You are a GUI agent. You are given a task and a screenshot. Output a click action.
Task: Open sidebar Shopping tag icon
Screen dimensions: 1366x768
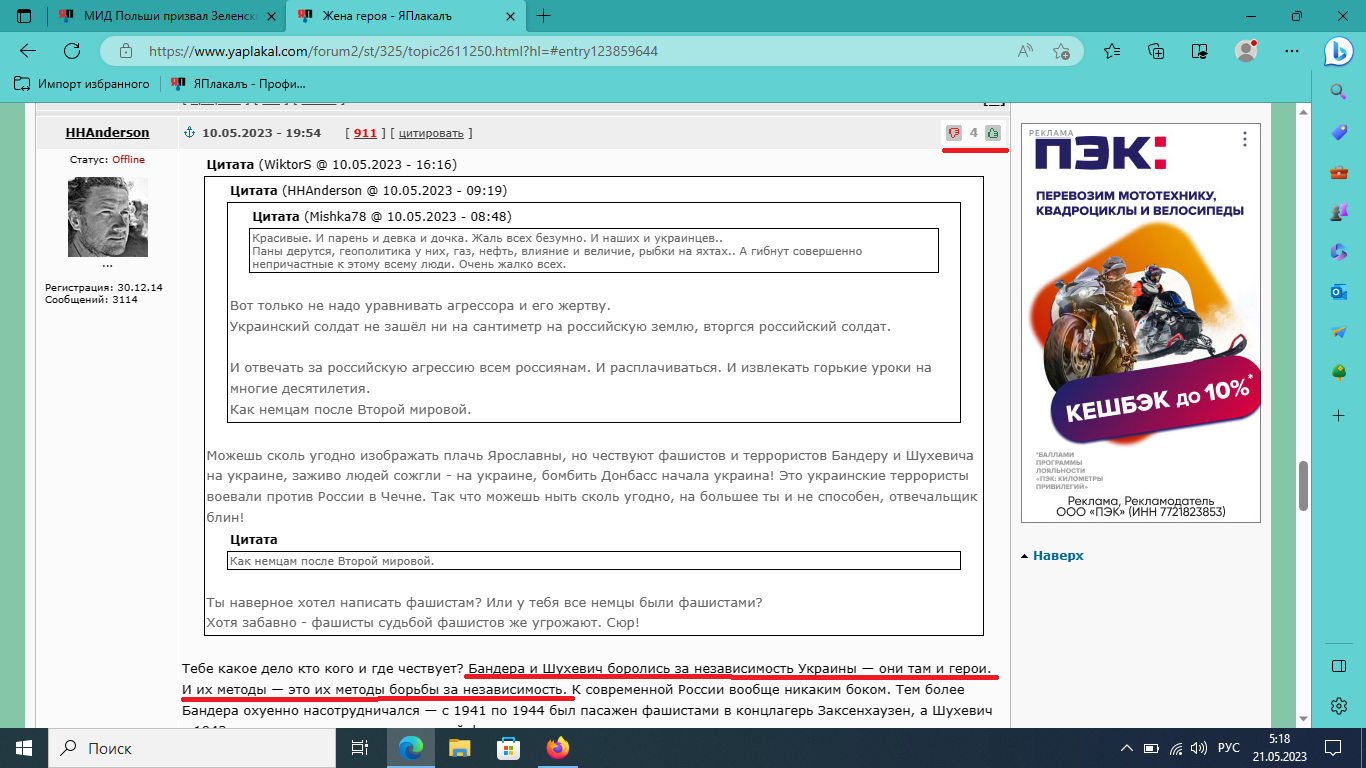(1339, 132)
